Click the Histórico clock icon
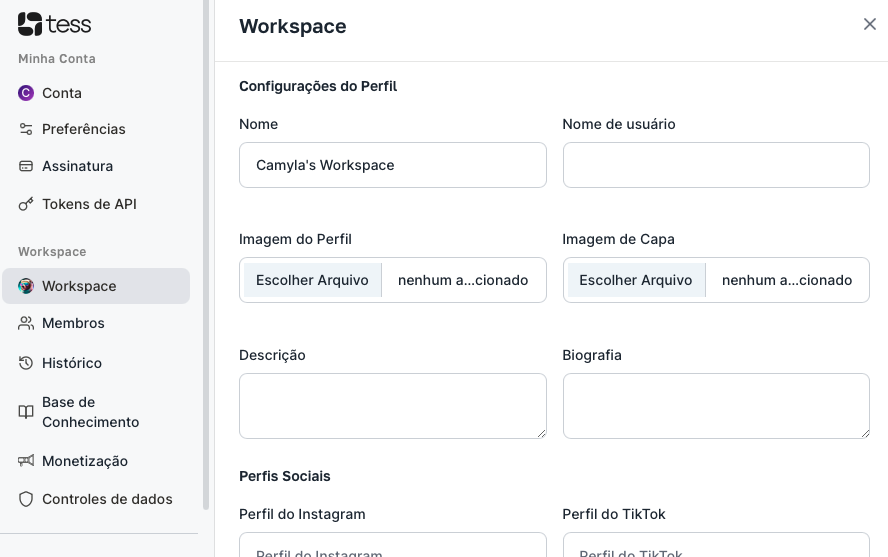 [x=25, y=363]
